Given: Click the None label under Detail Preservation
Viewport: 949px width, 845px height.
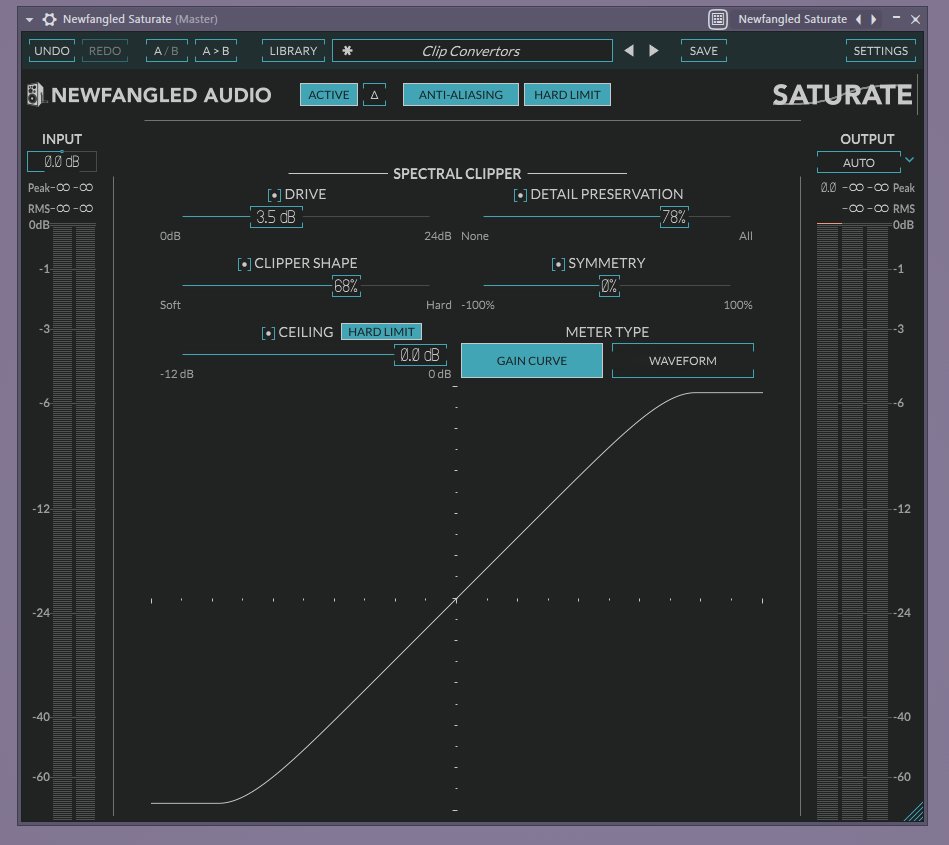Looking at the screenshot, I should 474,236.
